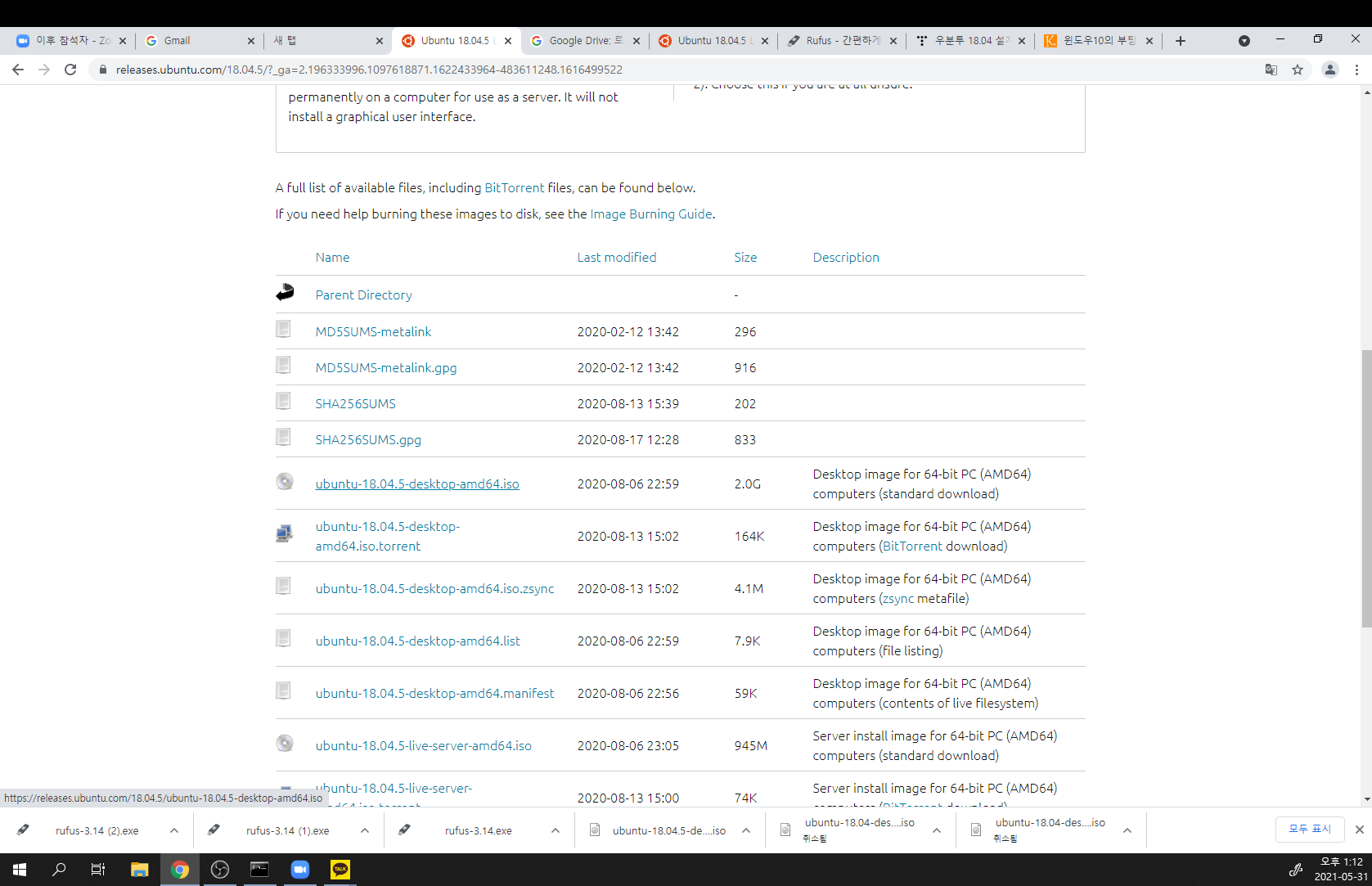This screenshot has width=1372, height=886.
Task: Sort by the Size column header
Action: [745, 257]
